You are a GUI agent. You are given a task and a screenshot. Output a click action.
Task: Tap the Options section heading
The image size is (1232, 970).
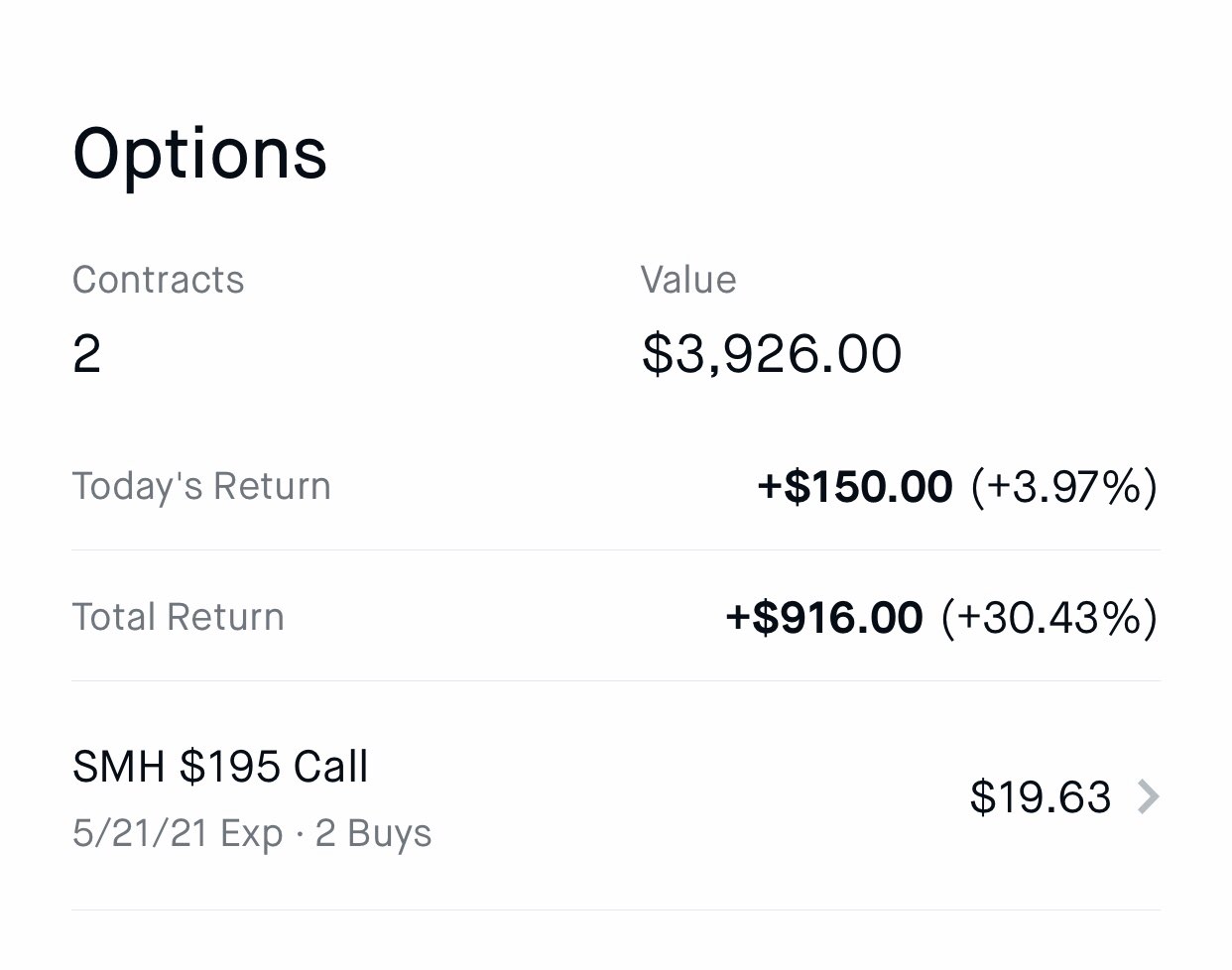click(199, 155)
